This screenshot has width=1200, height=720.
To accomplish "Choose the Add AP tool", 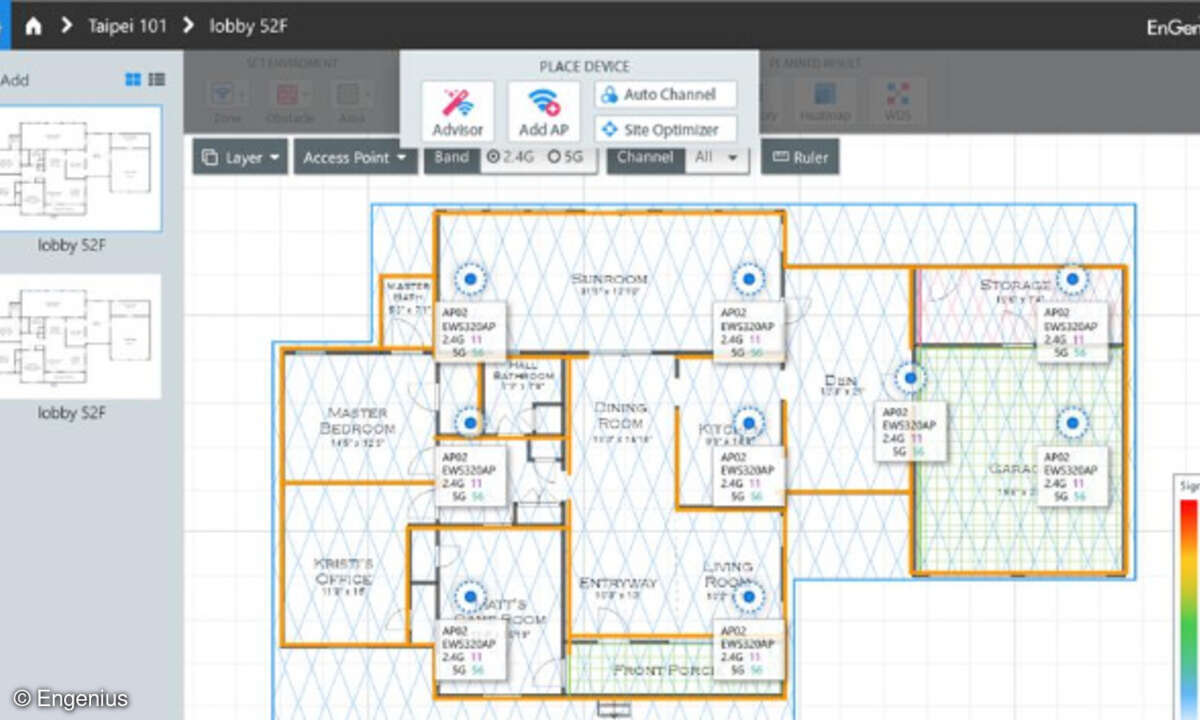I will [544, 112].
